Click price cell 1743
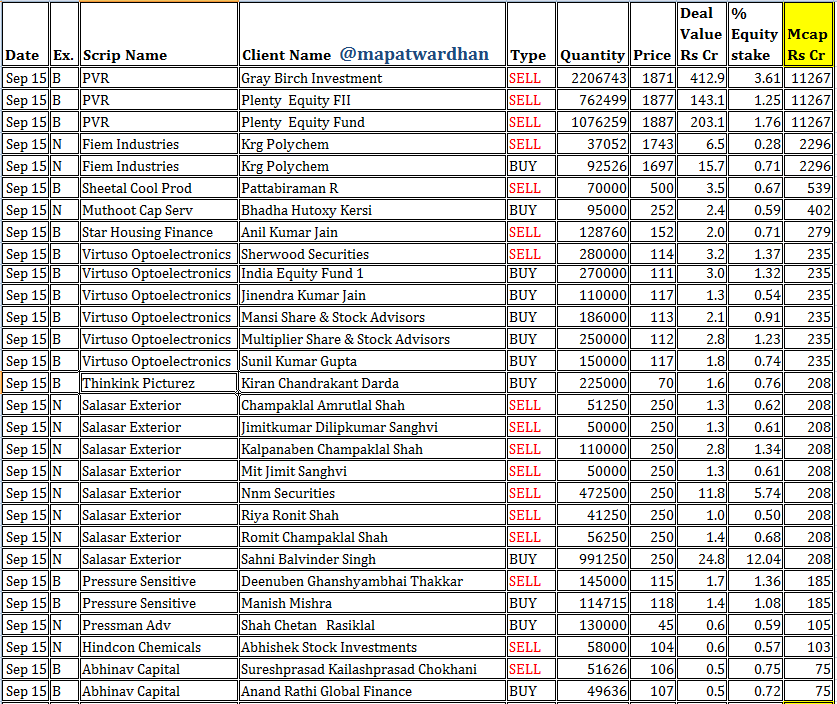Image resolution: width=837 pixels, height=704 pixels. (x=653, y=144)
